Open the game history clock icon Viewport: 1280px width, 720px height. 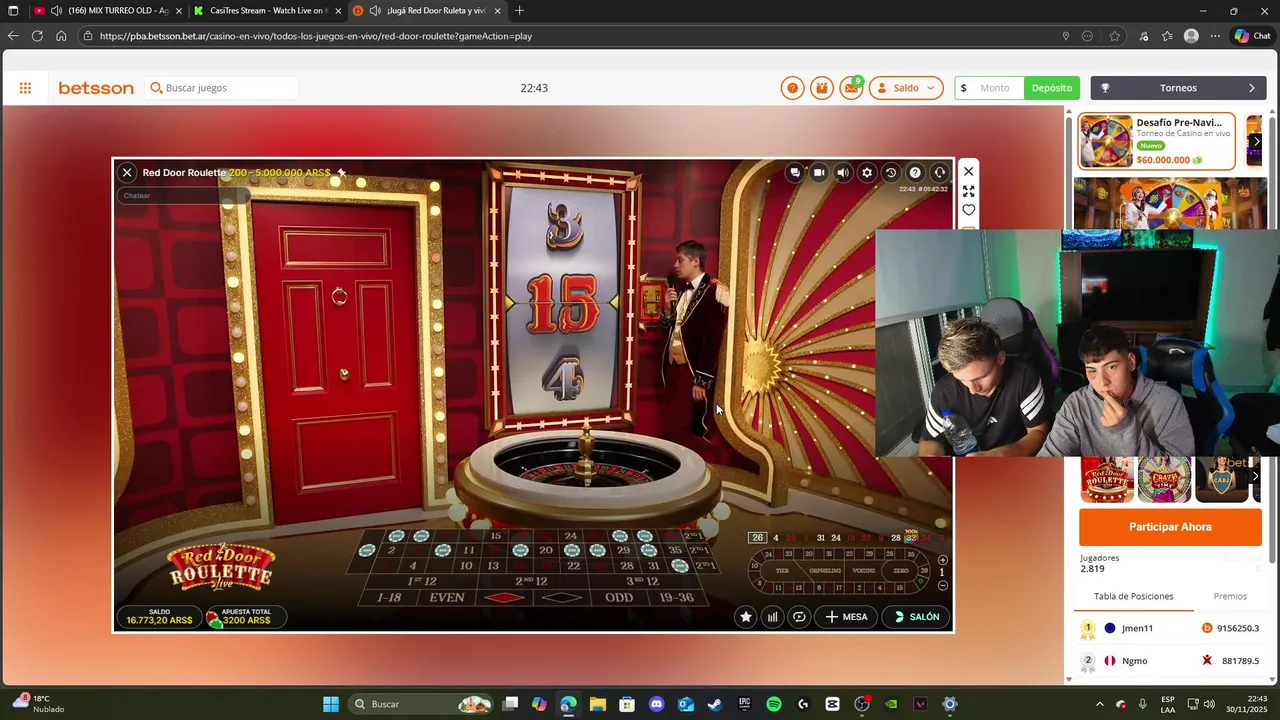click(891, 172)
